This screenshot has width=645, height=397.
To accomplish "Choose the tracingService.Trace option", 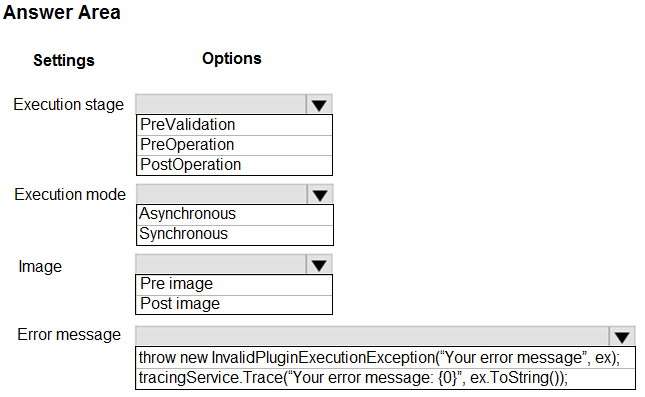I will (x=385, y=378).
